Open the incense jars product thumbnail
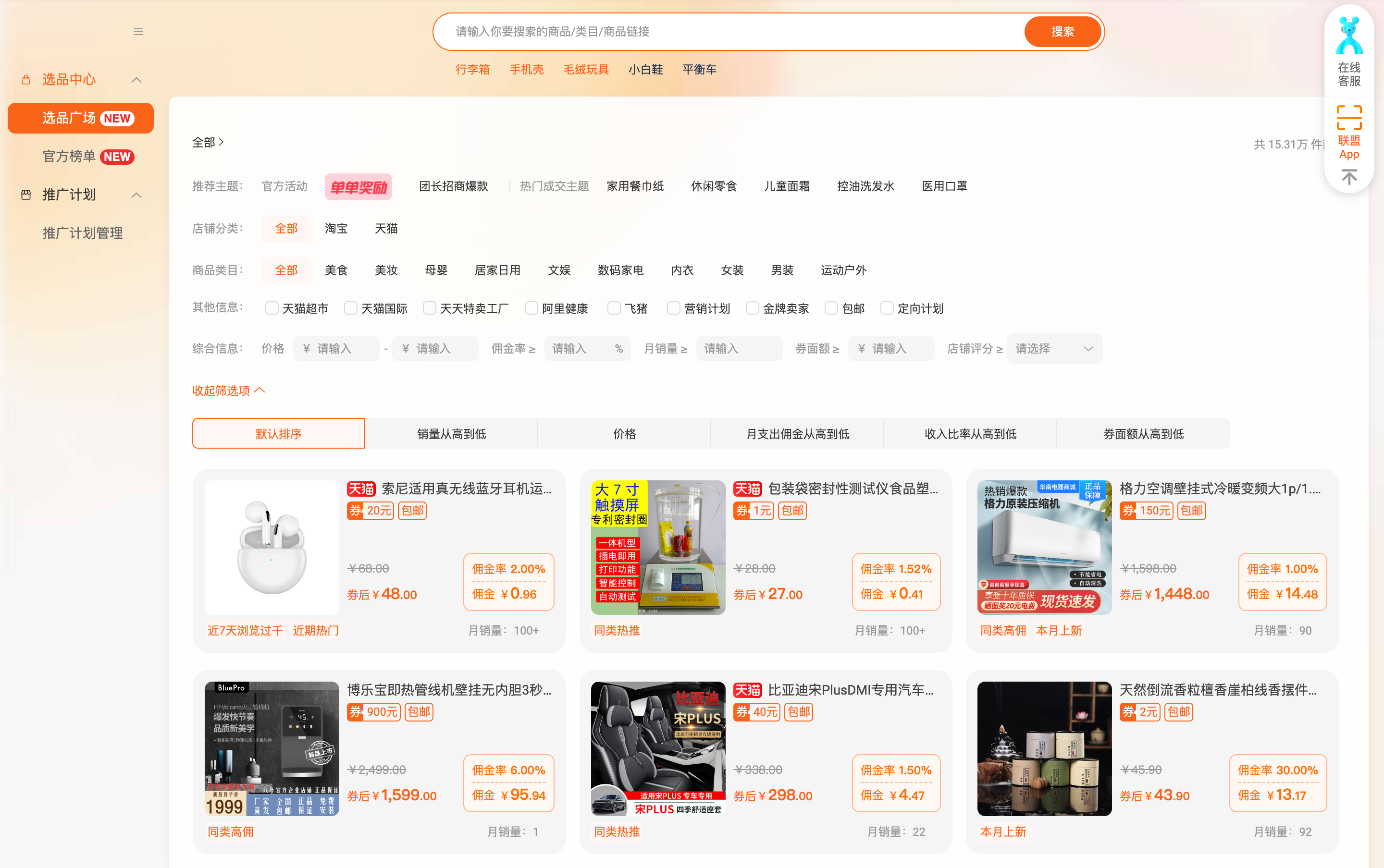The height and width of the screenshot is (868, 1384). point(1044,748)
